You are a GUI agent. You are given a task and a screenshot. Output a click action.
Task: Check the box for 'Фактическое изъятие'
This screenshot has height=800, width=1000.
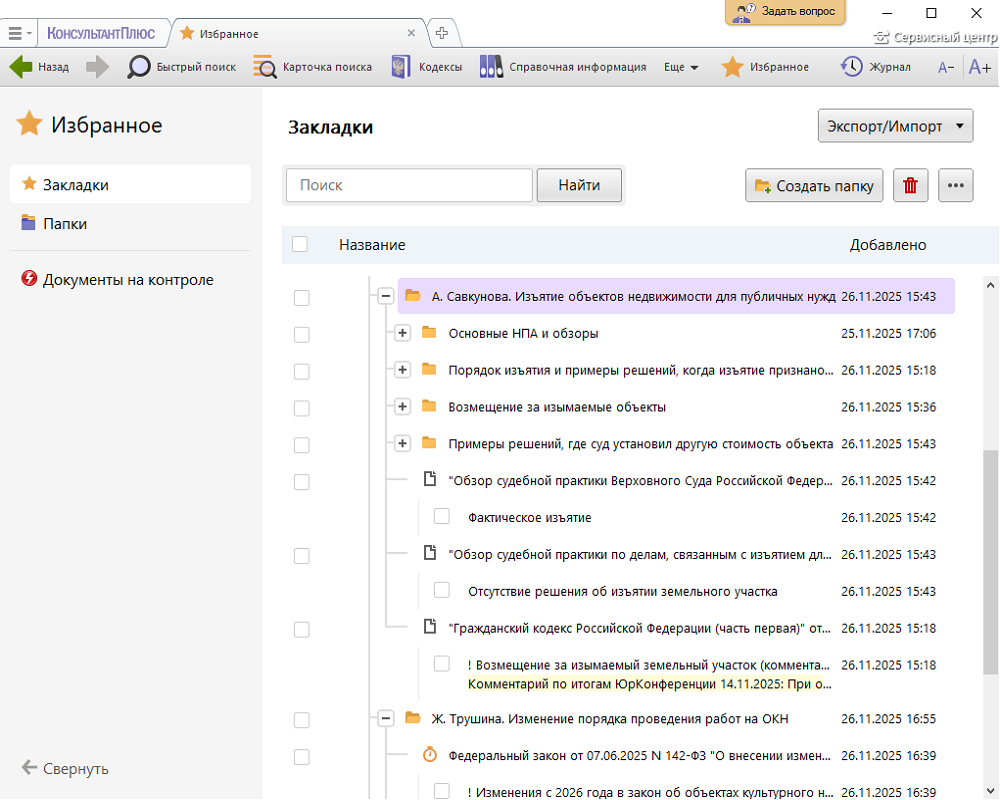[x=442, y=517]
